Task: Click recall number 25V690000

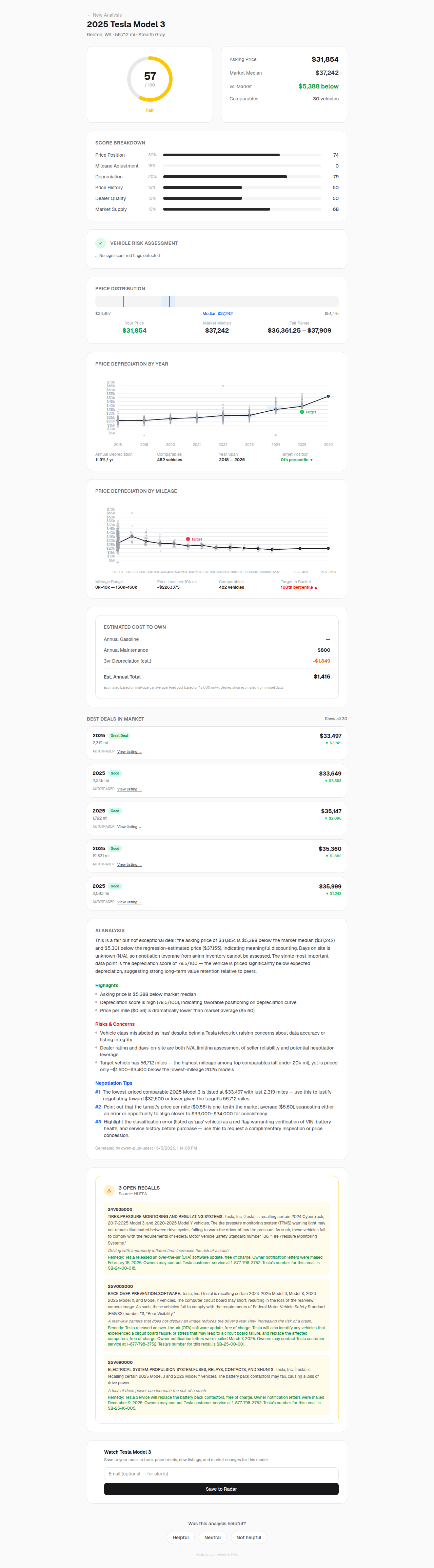Action: tap(120, 1362)
